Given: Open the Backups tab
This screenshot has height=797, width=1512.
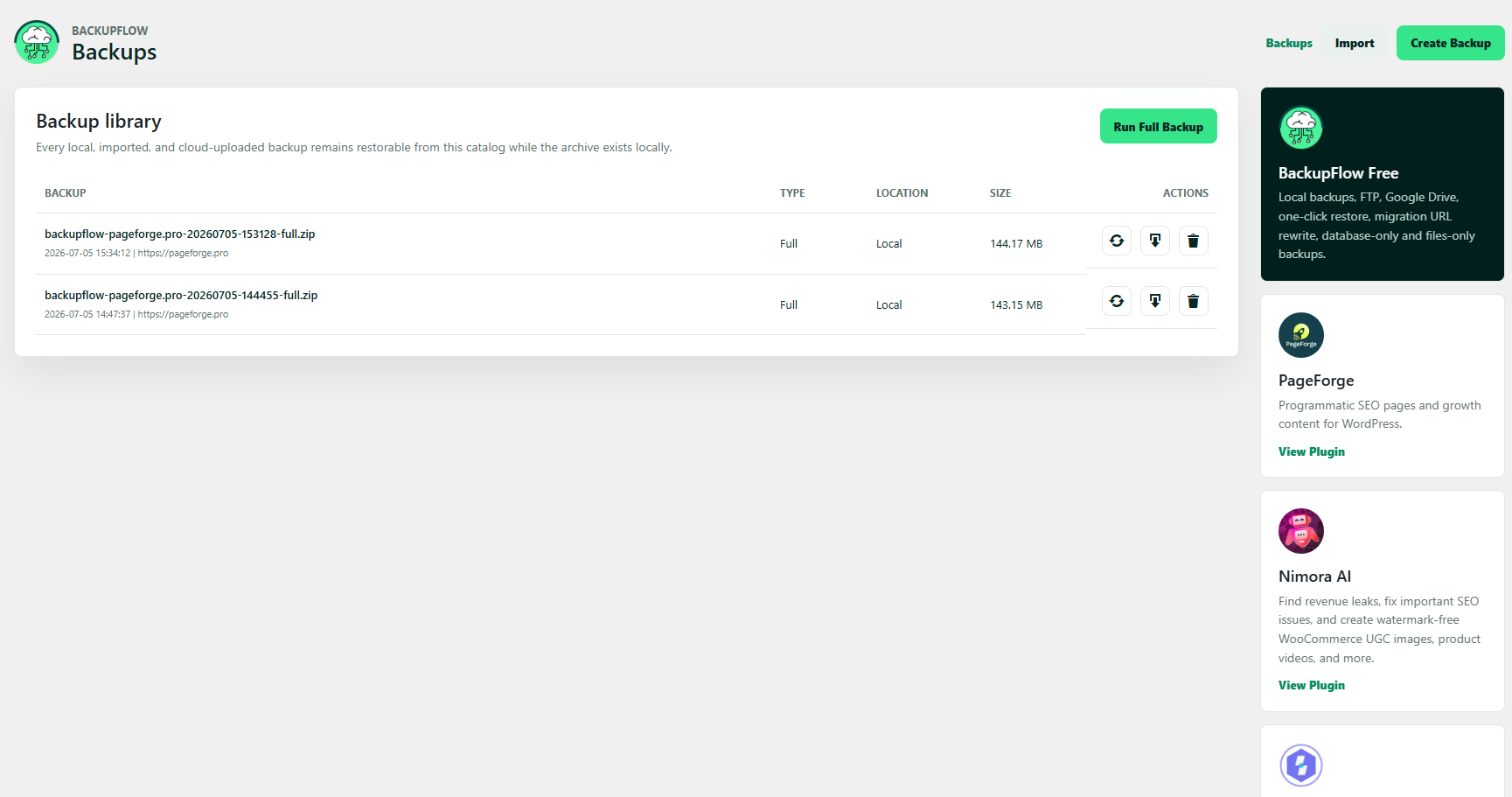Looking at the screenshot, I should point(1289,43).
